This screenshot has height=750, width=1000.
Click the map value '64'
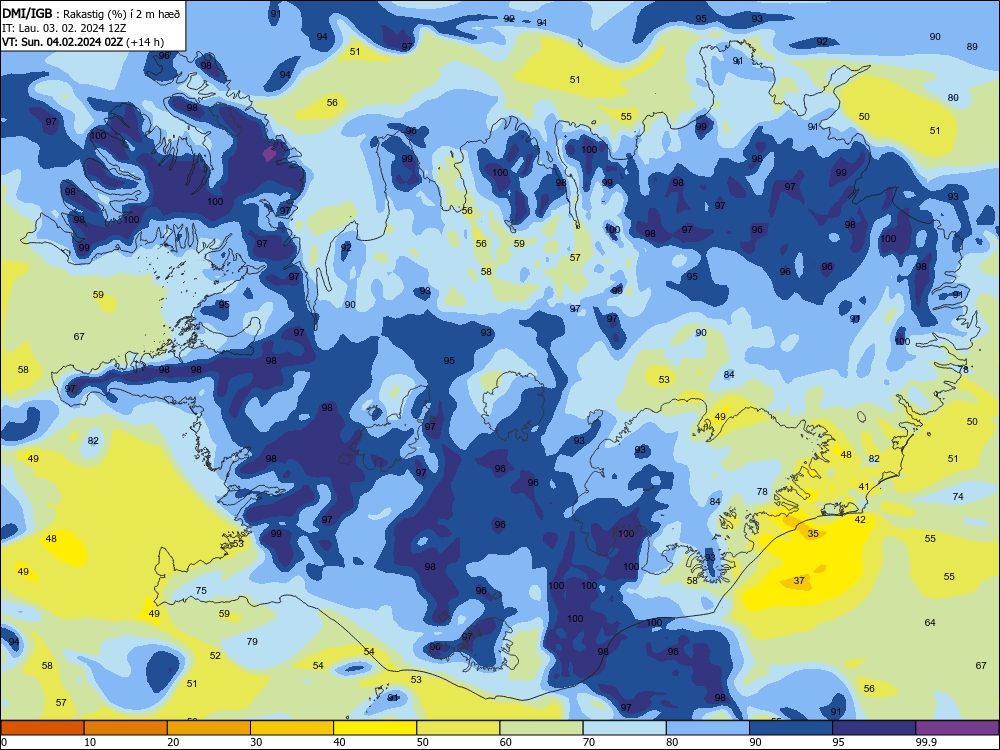(930, 622)
